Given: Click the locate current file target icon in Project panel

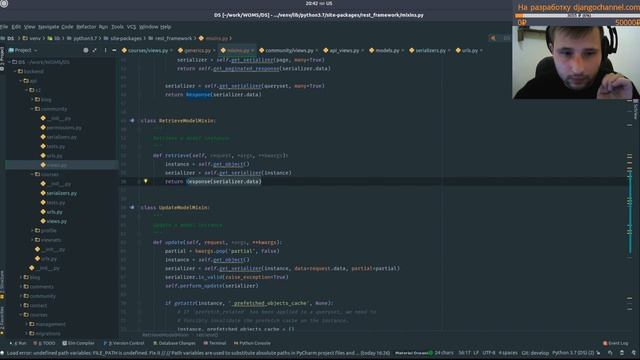Looking at the screenshot, I should tap(86, 50).
